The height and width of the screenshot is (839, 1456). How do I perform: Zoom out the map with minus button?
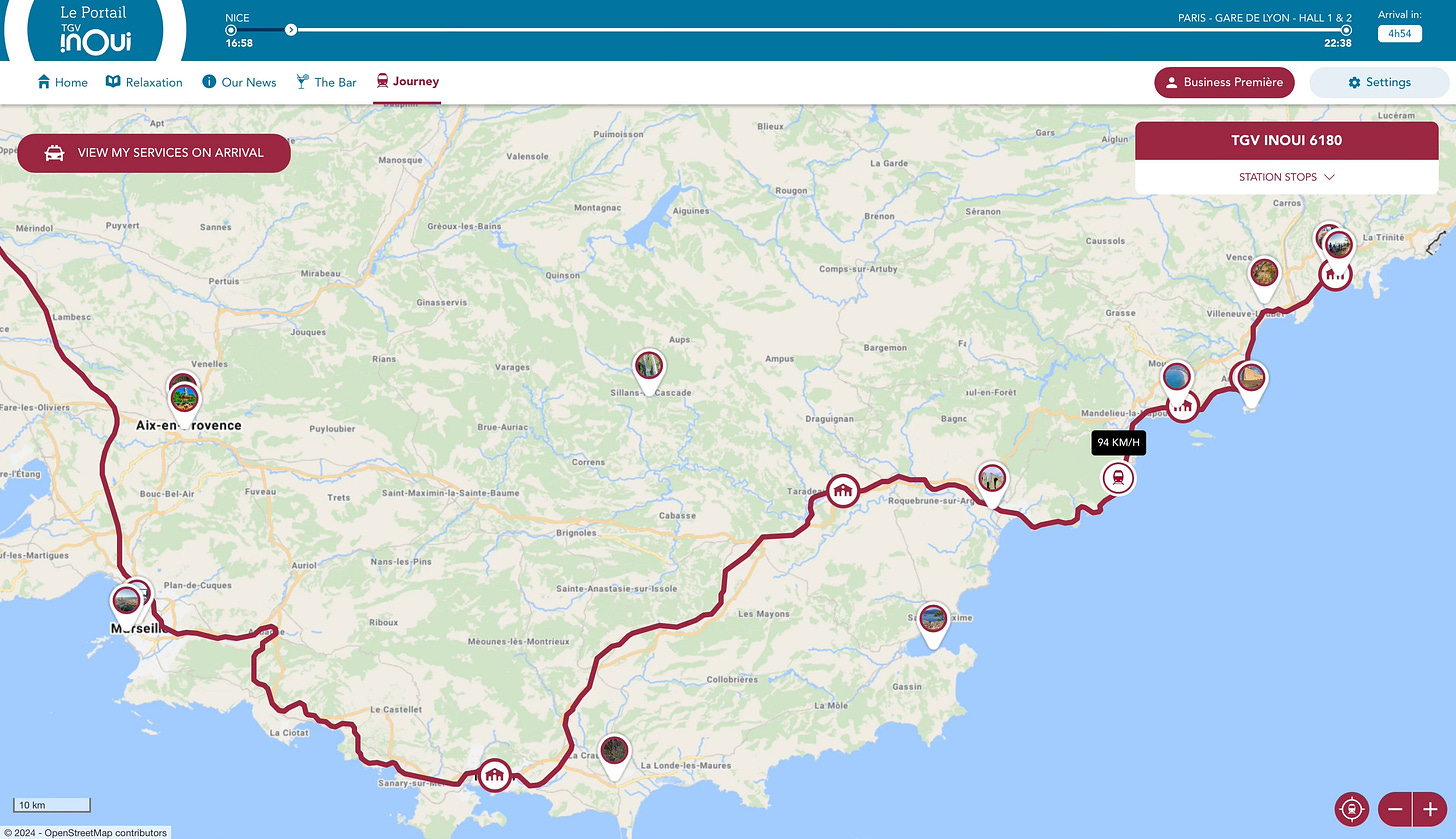tap(1396, 808)
